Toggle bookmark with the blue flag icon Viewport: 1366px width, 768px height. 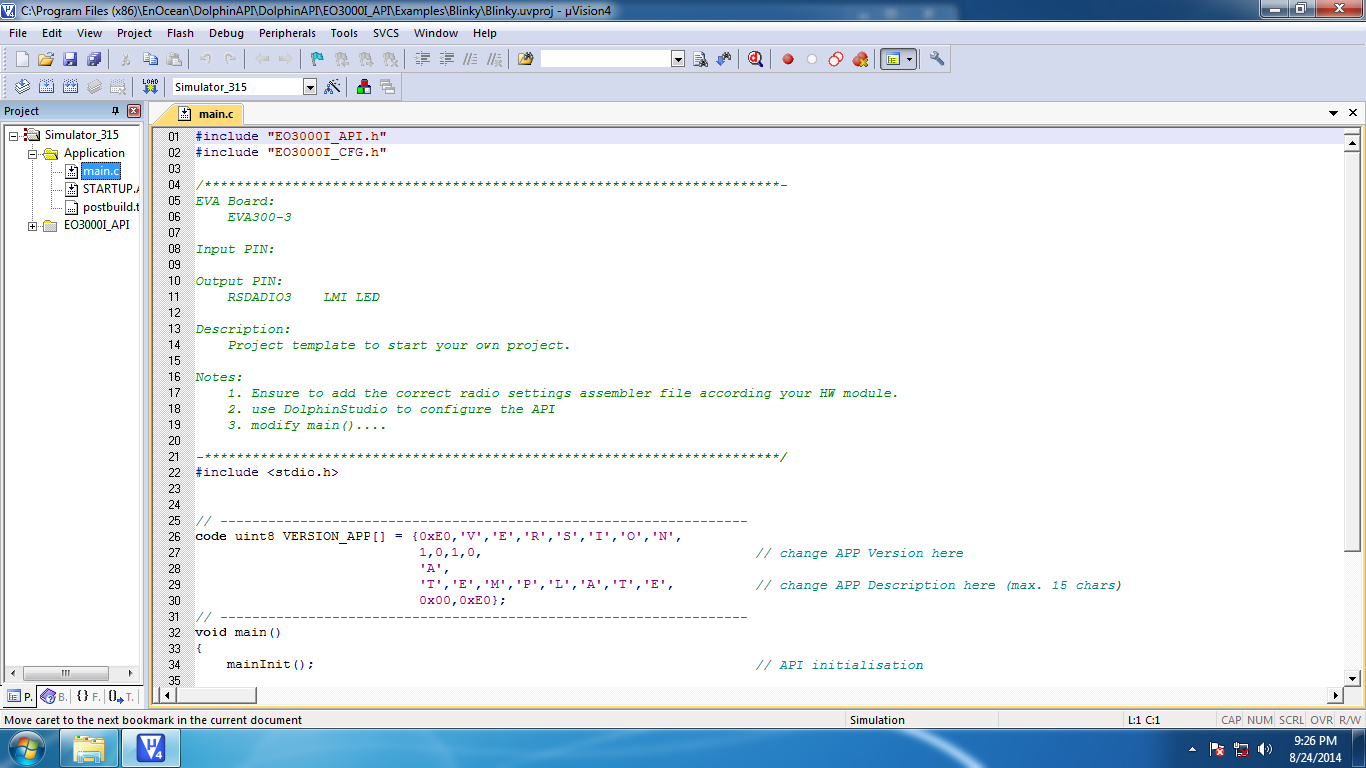[x=317, y=59]
